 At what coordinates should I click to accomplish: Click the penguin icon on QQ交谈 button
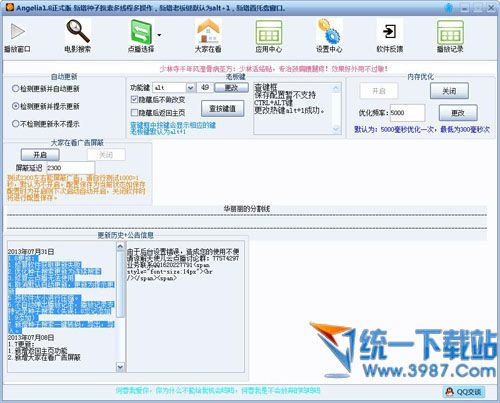pyautogui.click(x=450, y=392)
